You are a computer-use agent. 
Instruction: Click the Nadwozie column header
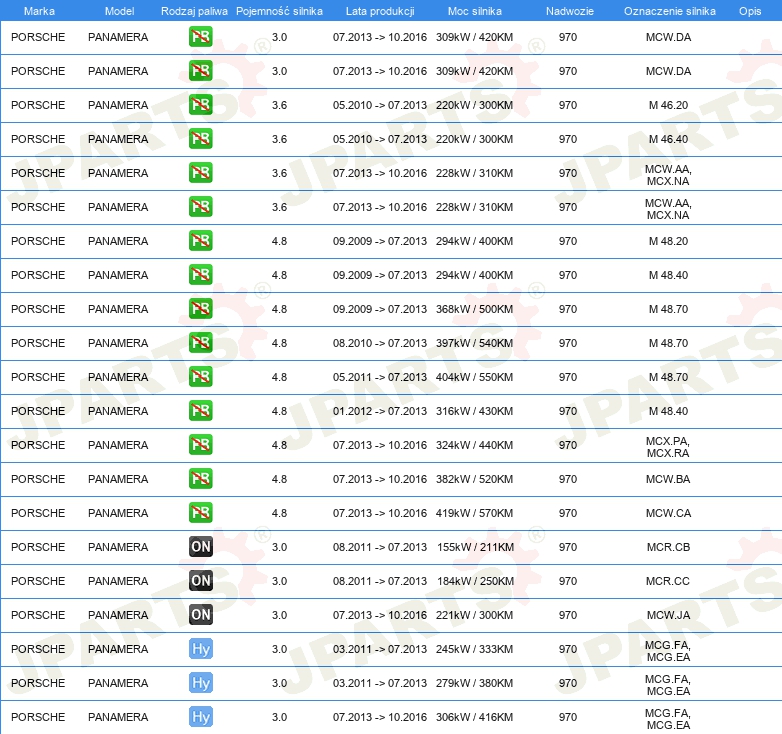pyautogui.click(x=570, y=11)
